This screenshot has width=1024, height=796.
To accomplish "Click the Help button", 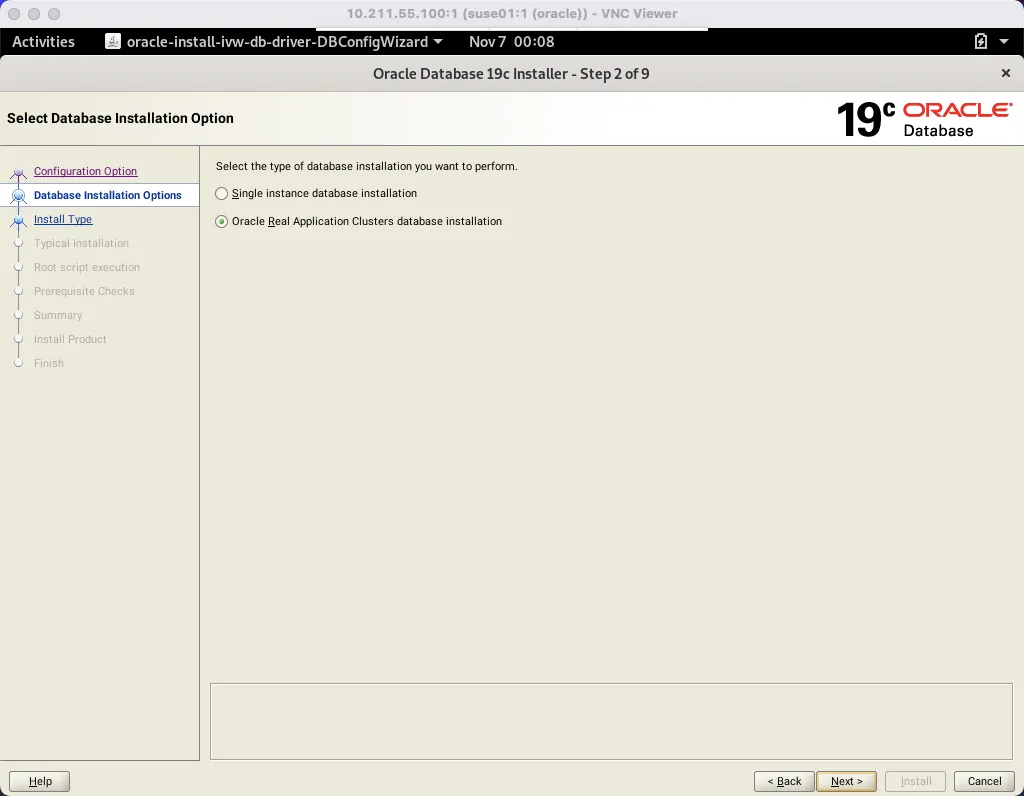I will coord(39,781).
